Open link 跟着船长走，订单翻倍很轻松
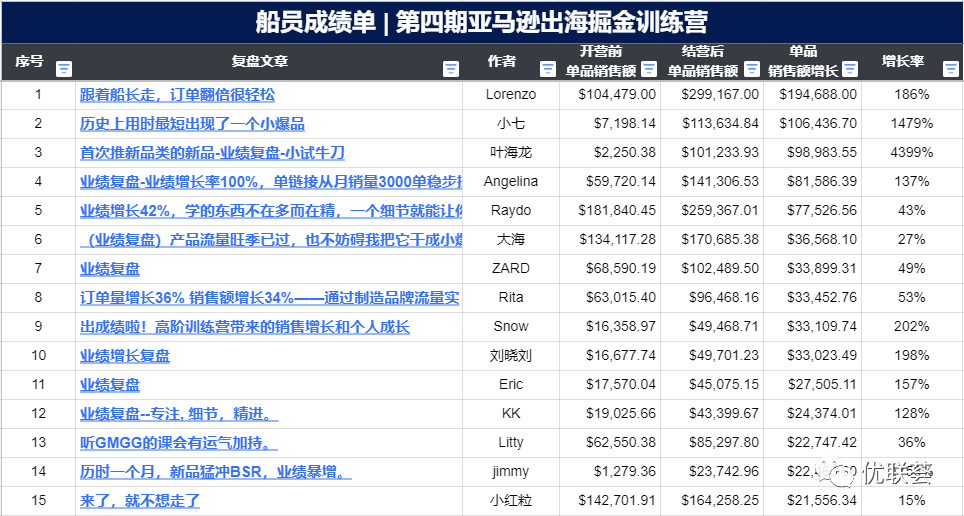Image resolution: width=964 pixels, height=516 pixels. pos(178,95)
